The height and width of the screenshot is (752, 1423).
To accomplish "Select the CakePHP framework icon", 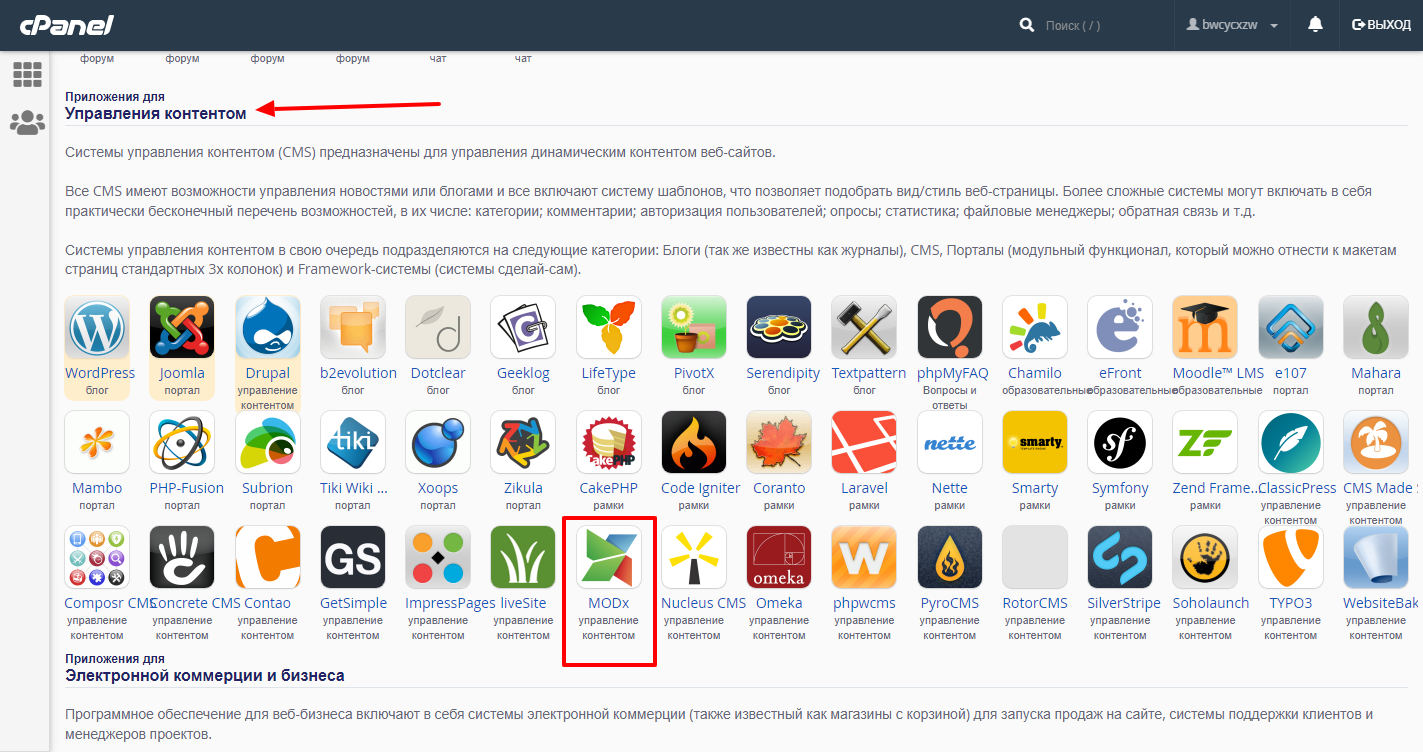I will point(609,443).
